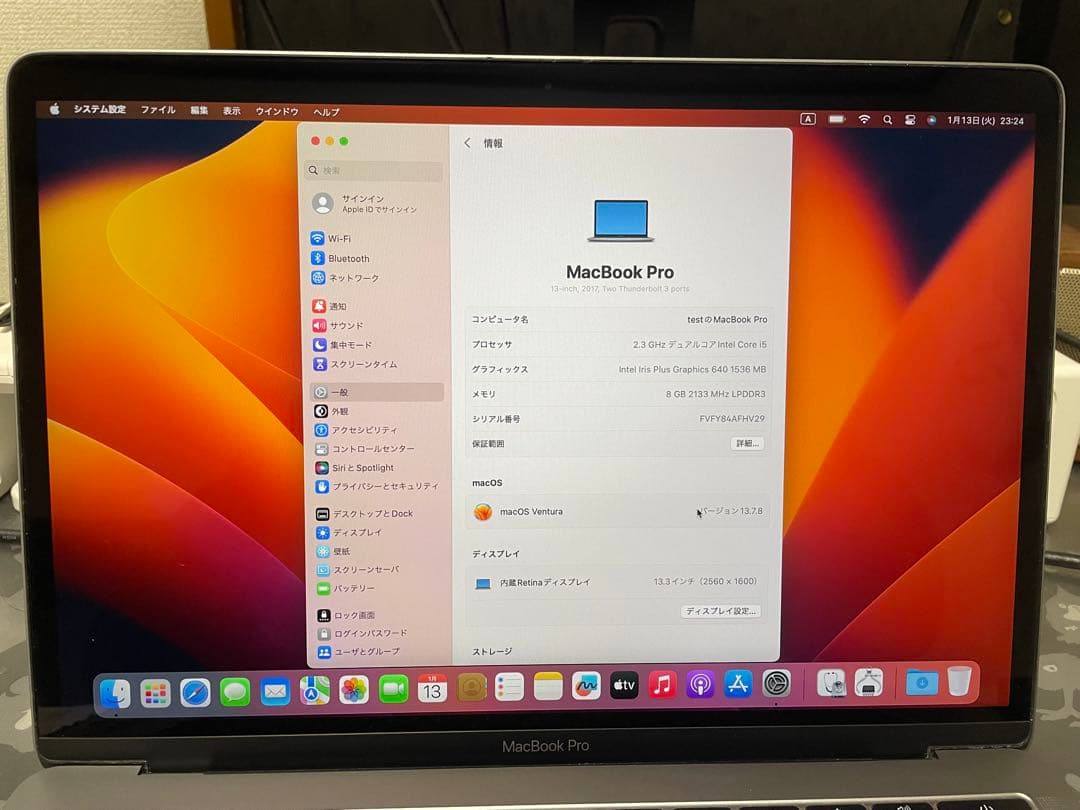This screenshot has width=1080, height=810.
Task: Open the Apple menu
Action: [x=54, y=110]
